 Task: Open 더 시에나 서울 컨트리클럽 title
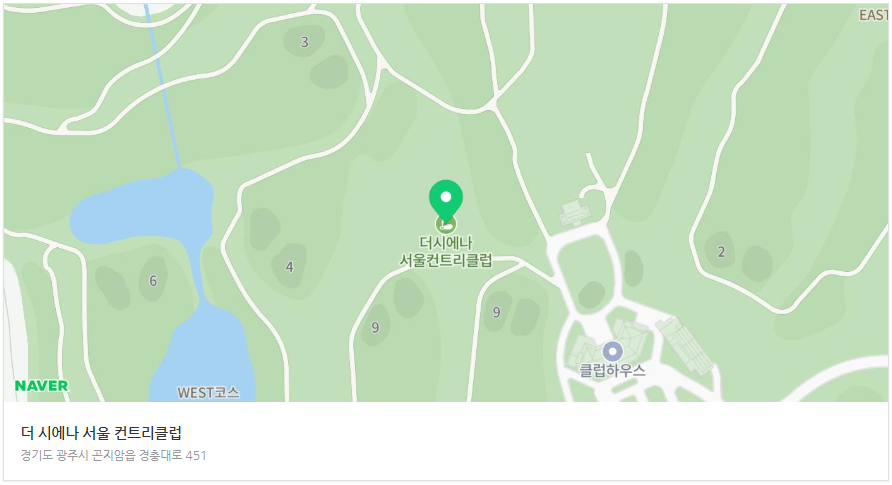(101, 433)
